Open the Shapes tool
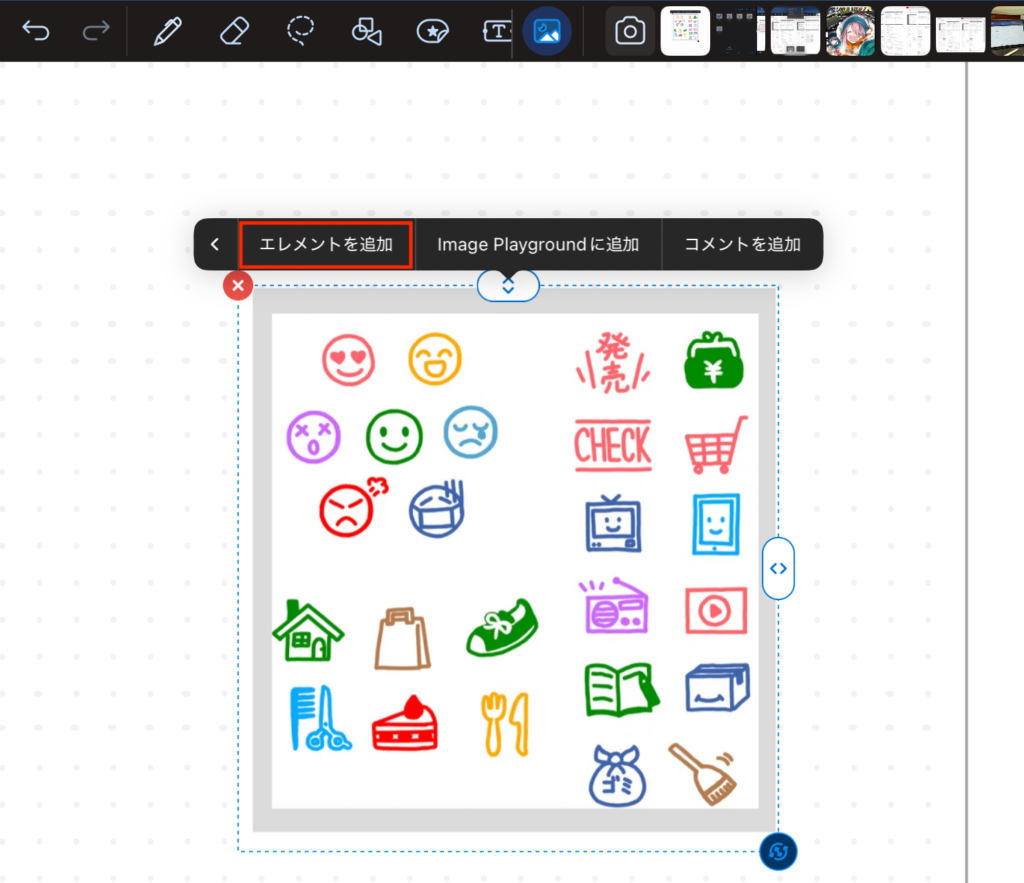Image resolution: width=1024 pixels, height=883 pixels. point(366,32)
